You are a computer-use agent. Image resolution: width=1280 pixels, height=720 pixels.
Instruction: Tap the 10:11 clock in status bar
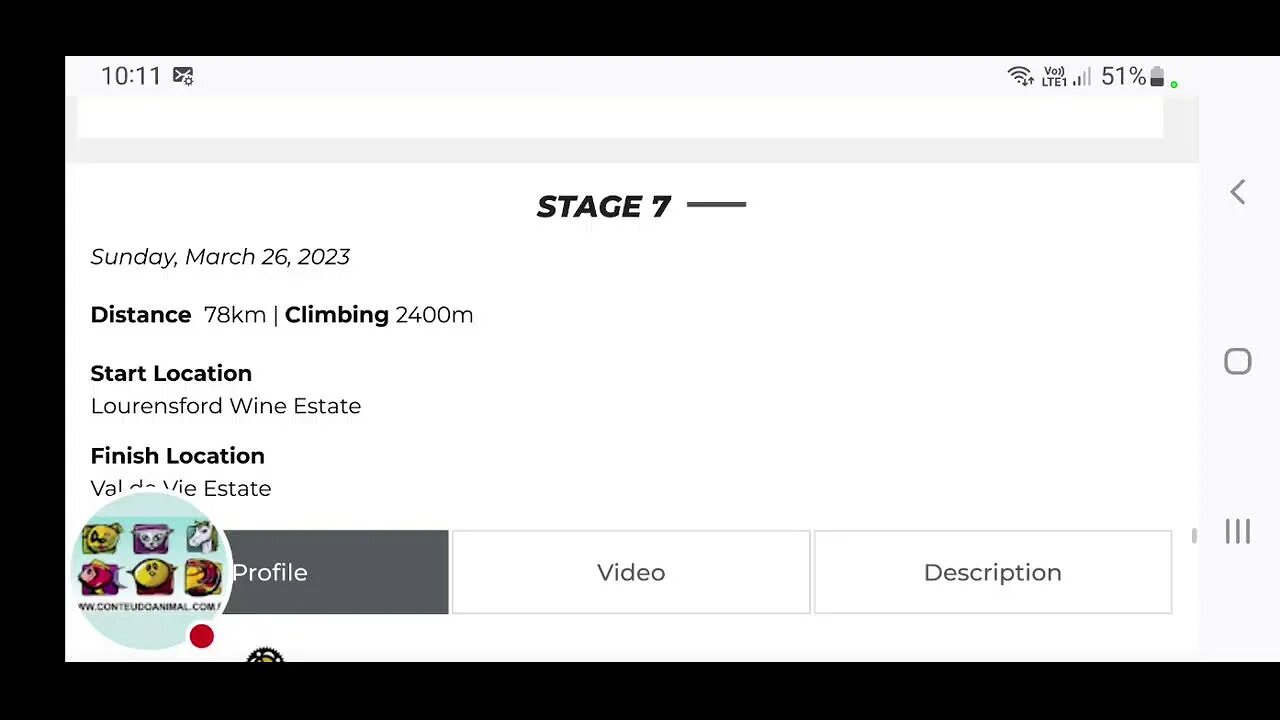click(x=131, y=76)
